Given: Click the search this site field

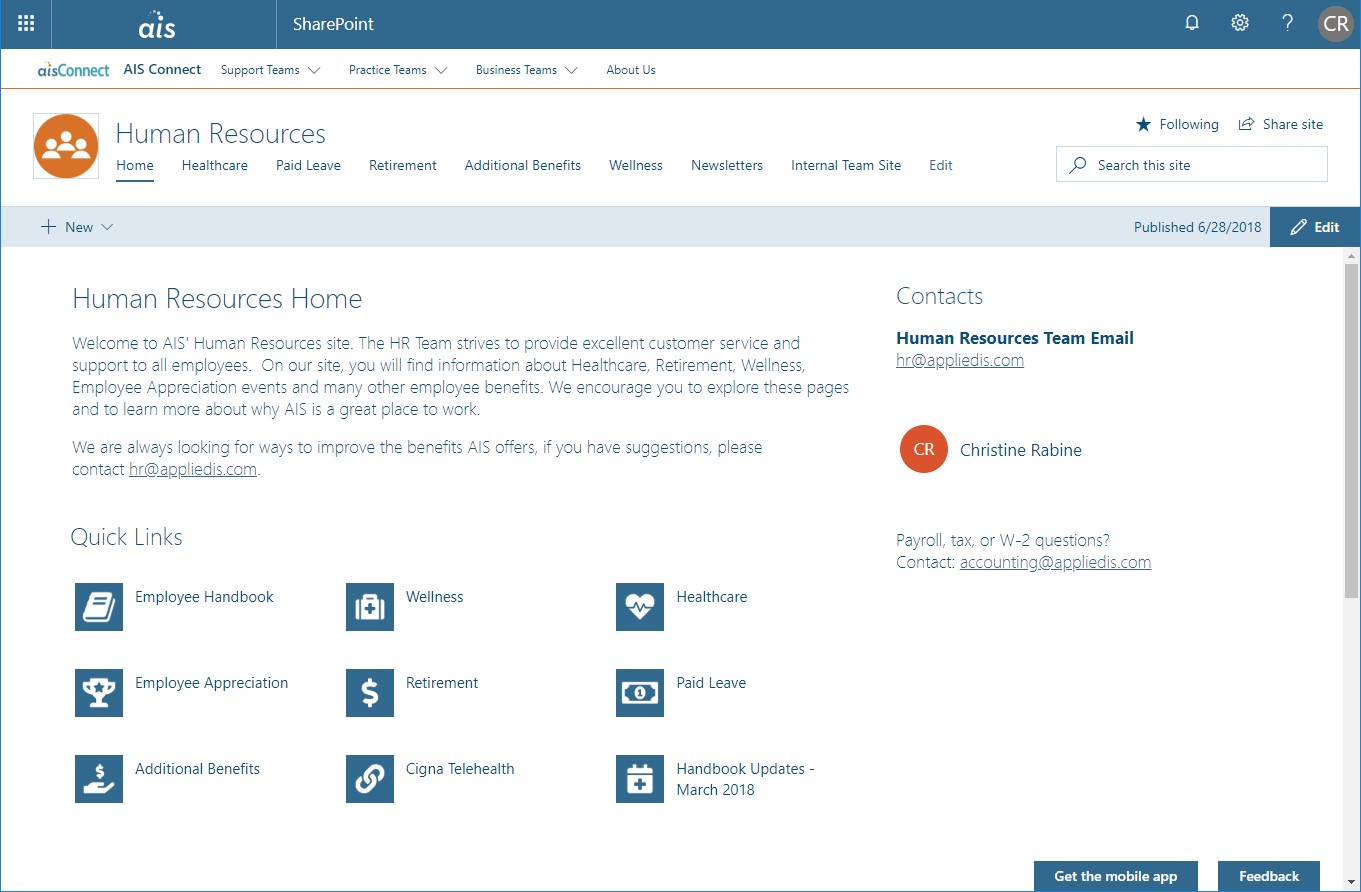Looking at the screenshot, I should tap(1190, 164).
